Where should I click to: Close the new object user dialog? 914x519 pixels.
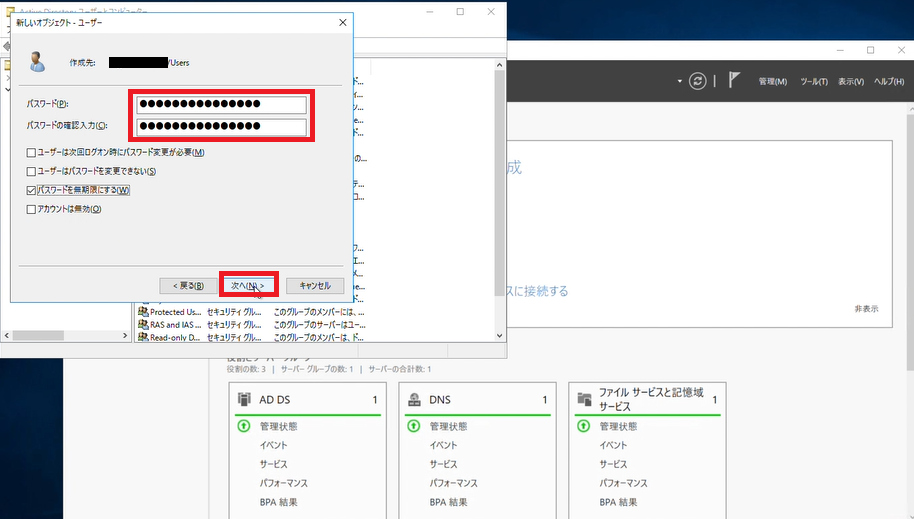[x=343, y=22]
